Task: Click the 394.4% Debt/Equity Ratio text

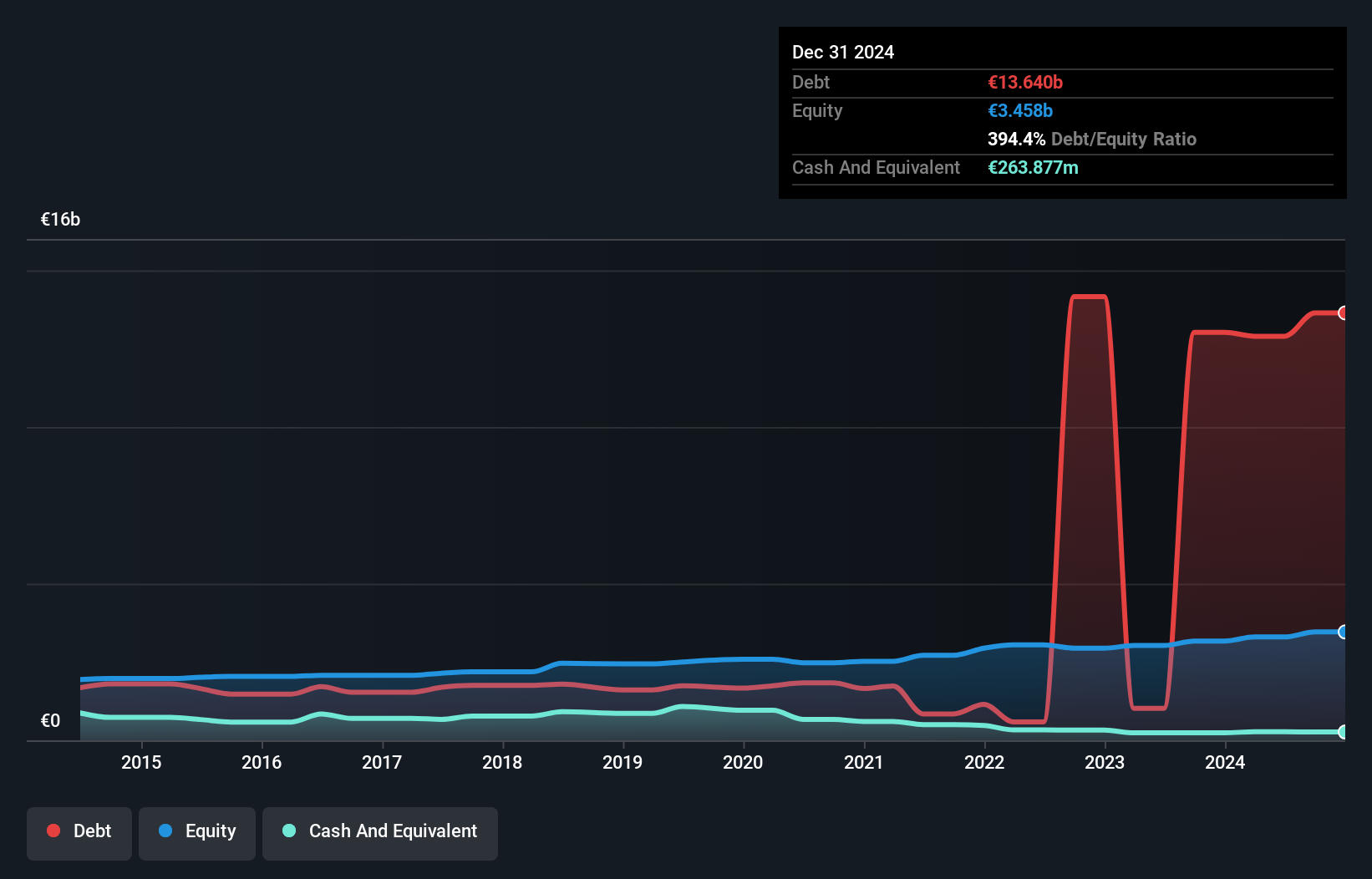Action: (1092, 139)
